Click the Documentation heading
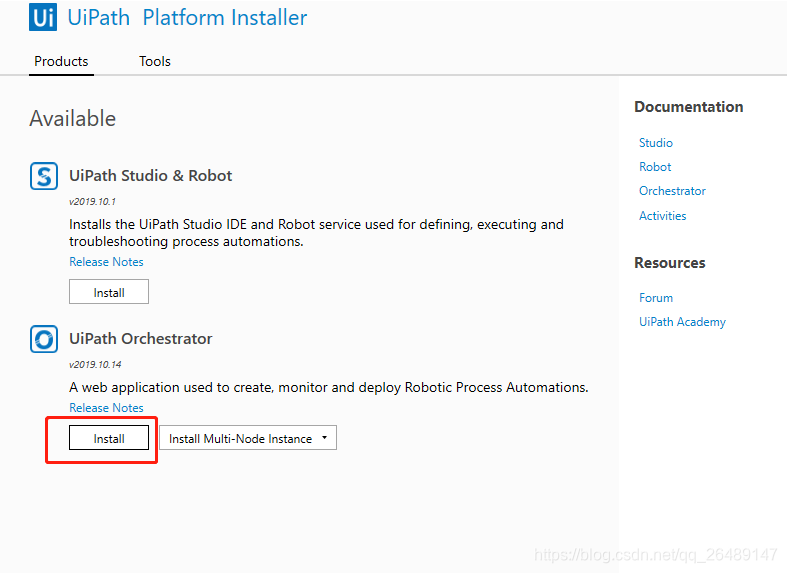This screenshot has width=787, height=573. 689,107
